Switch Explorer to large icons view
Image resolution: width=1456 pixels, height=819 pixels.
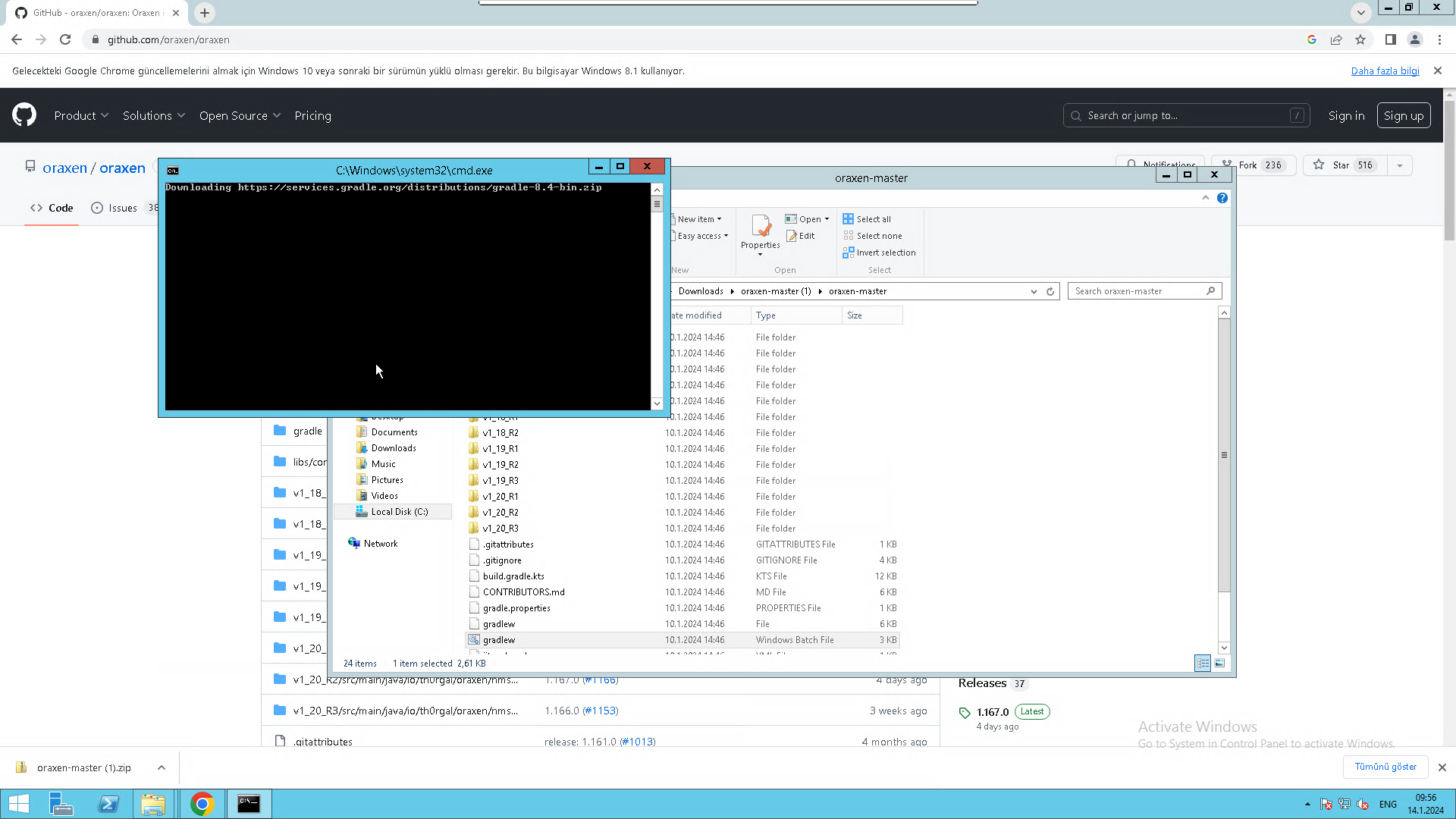click(1219, 663)
